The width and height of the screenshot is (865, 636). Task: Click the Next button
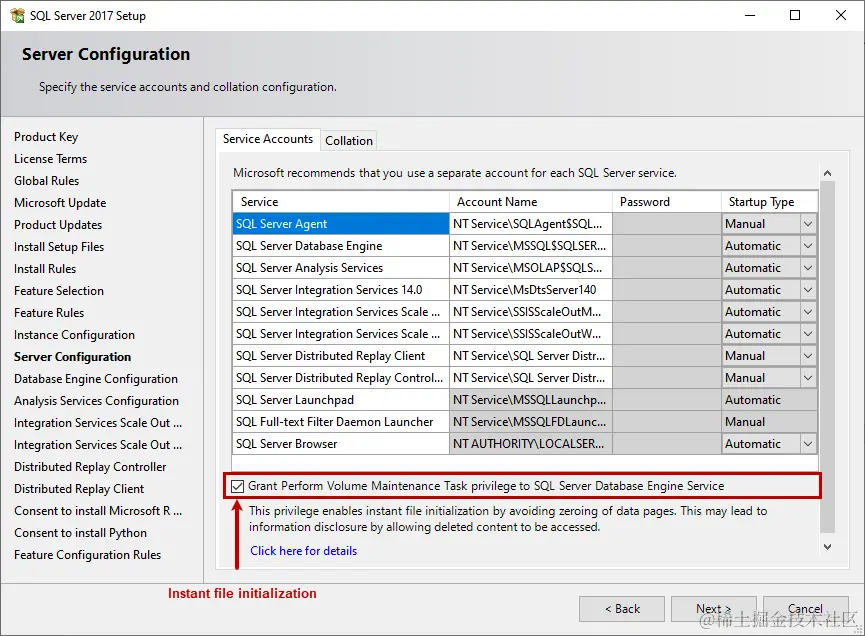click(713, 609)
